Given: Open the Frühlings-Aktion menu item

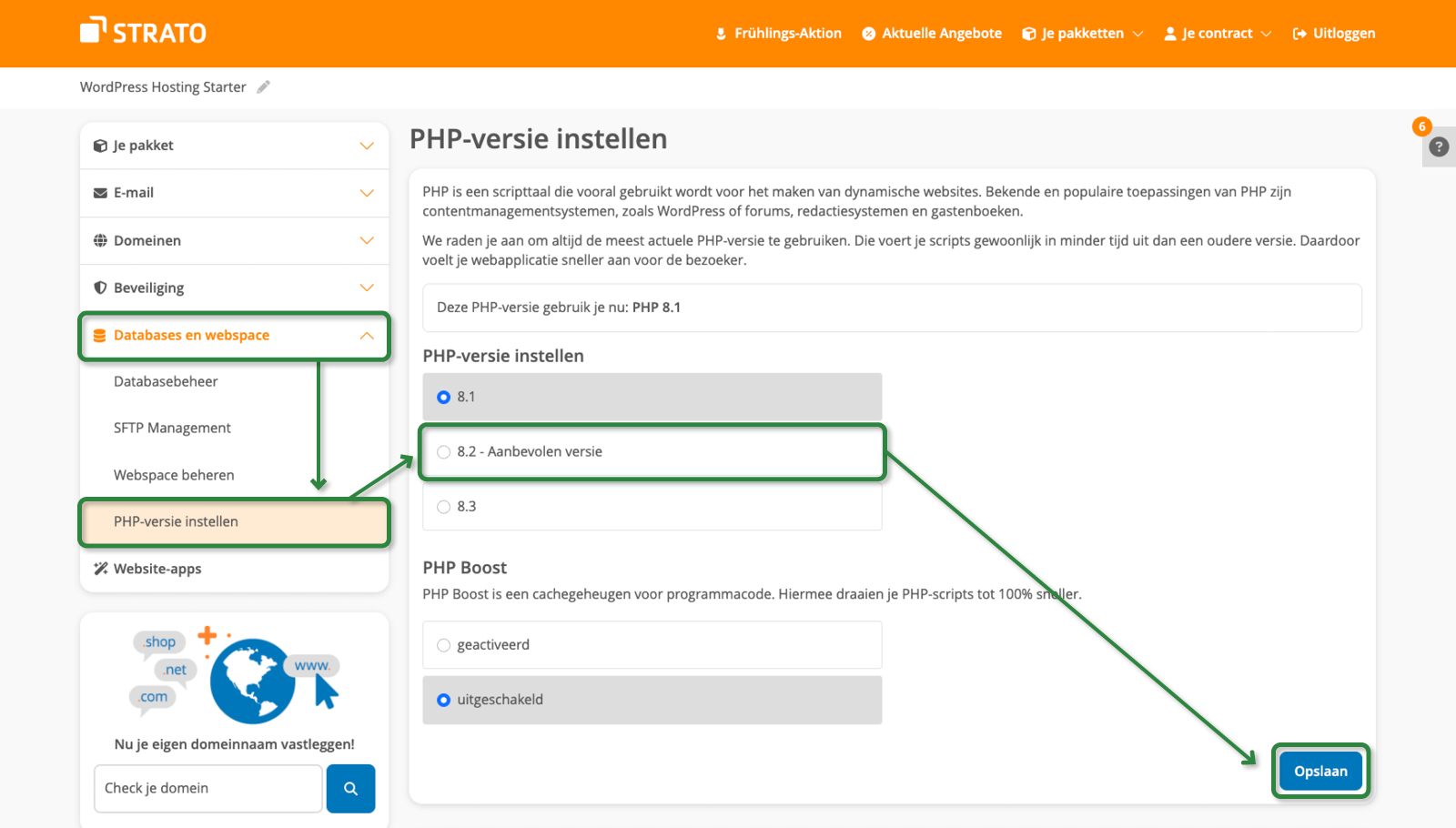Looking at the screenshot, I should tap(786, 33).
